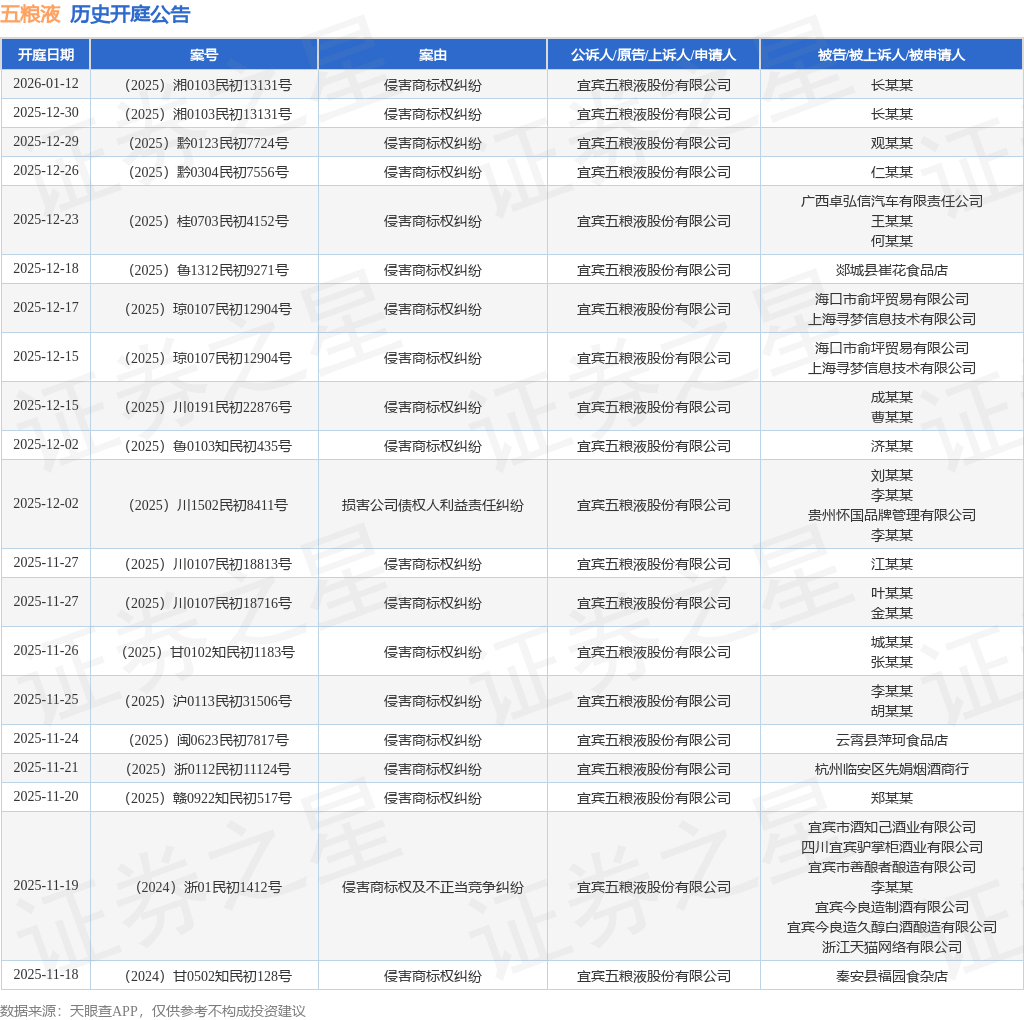Click defendant 贵州怀国品牌管理有限公司
This screenshot has height=1020, width=1024.
(891, 515)
